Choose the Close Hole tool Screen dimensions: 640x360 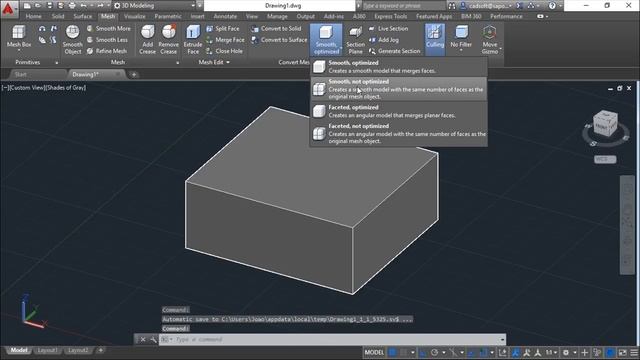[x=224, y=51]
